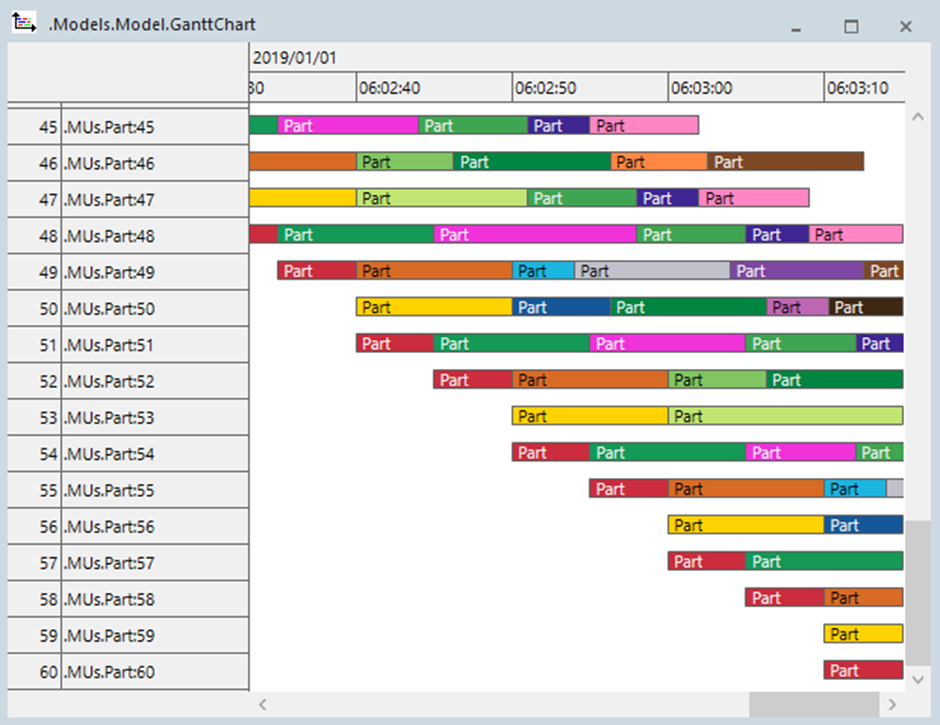
Task: Select the yellow Part bar in row 53
Action: coord(589,416)
